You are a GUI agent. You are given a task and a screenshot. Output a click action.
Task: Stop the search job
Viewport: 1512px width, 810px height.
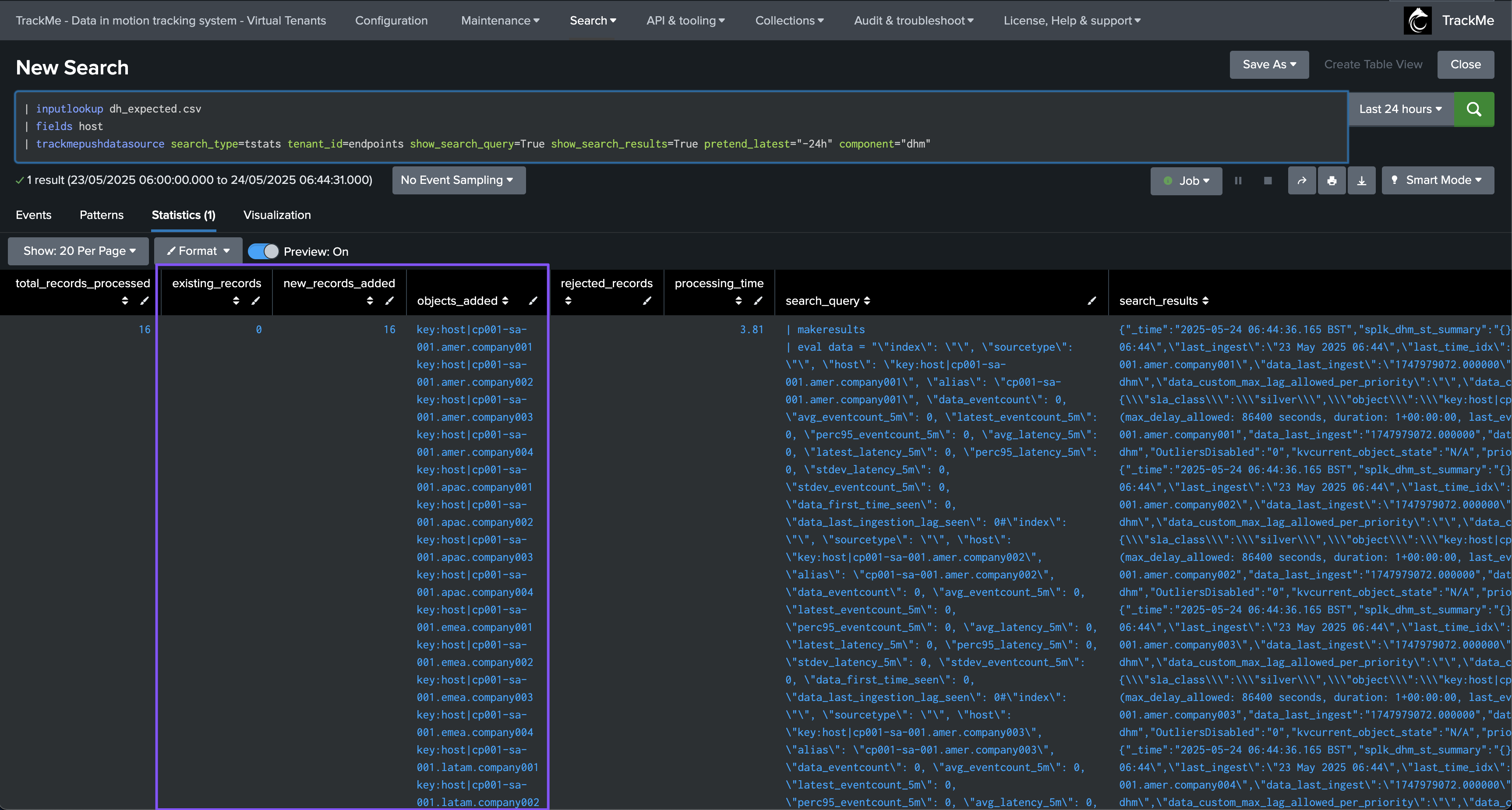coord(1267,181)
